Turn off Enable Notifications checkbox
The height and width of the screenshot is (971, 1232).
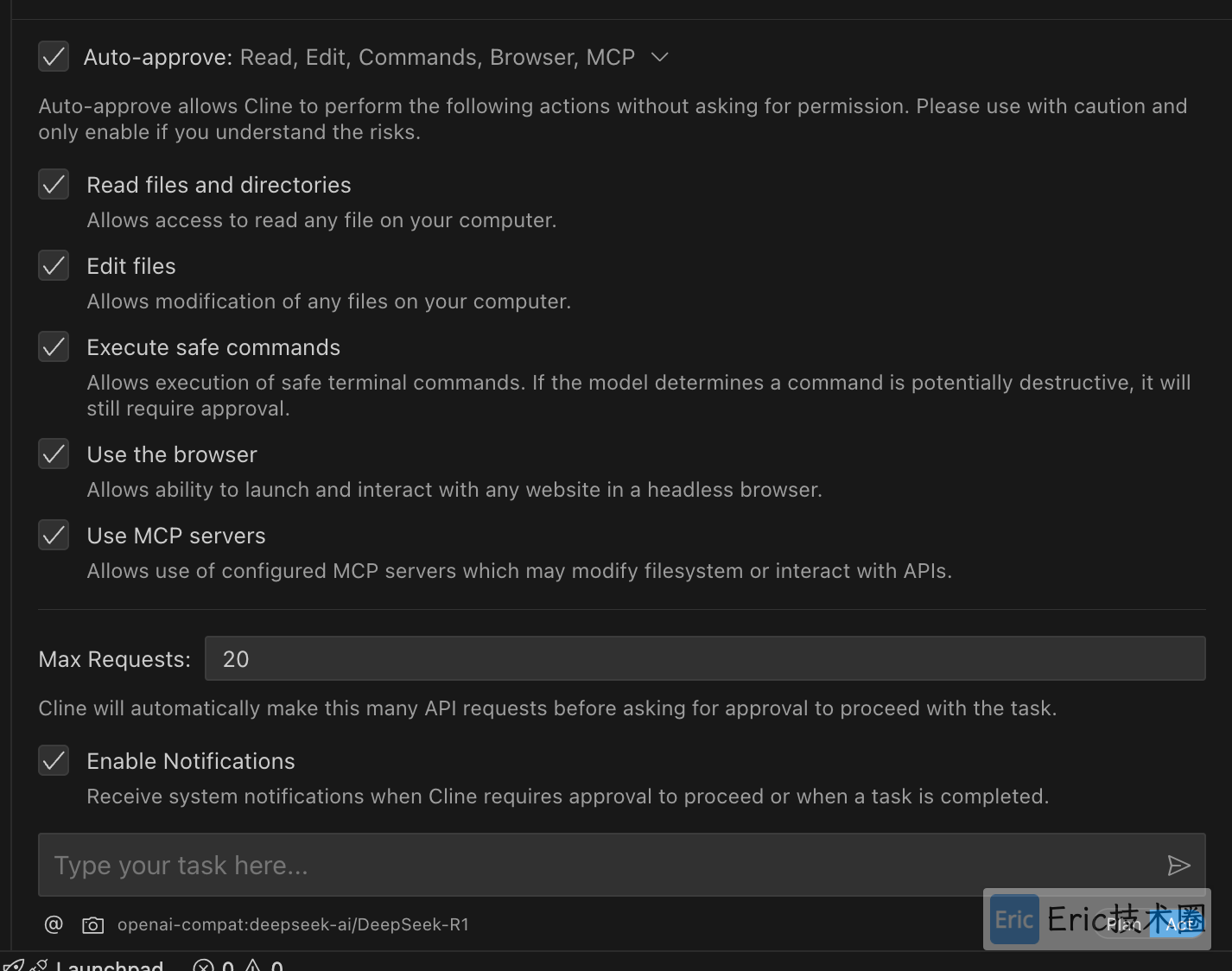tap(54, 761)
